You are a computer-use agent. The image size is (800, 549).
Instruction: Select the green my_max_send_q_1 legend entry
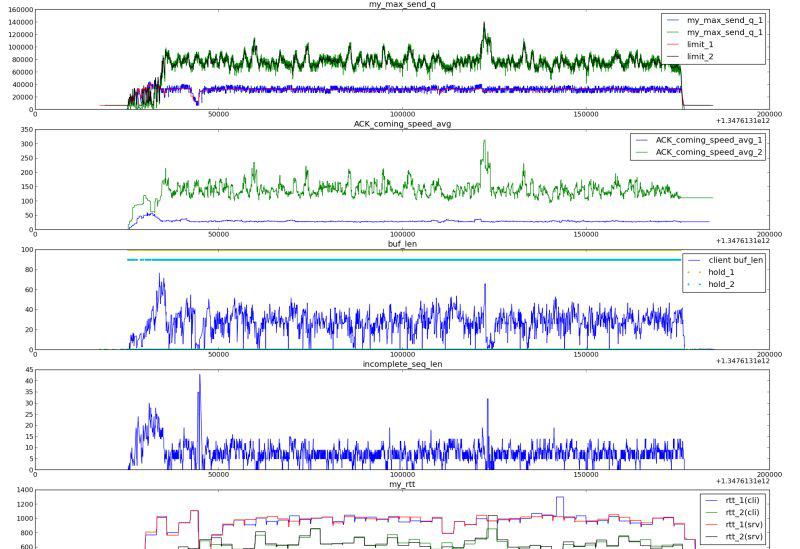[715, 32]
